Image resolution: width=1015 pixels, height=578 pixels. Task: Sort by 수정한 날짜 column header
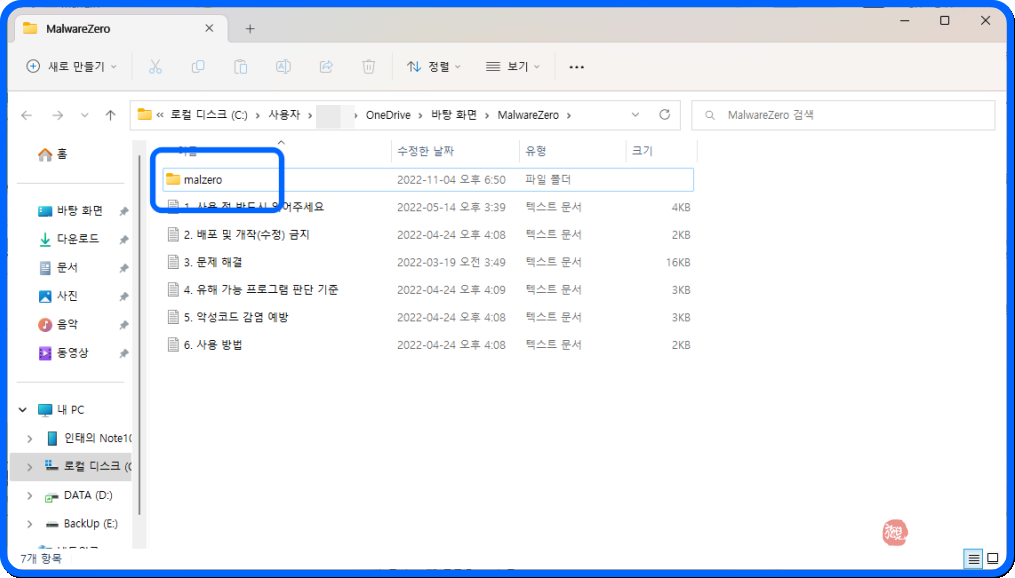point(425,151)
